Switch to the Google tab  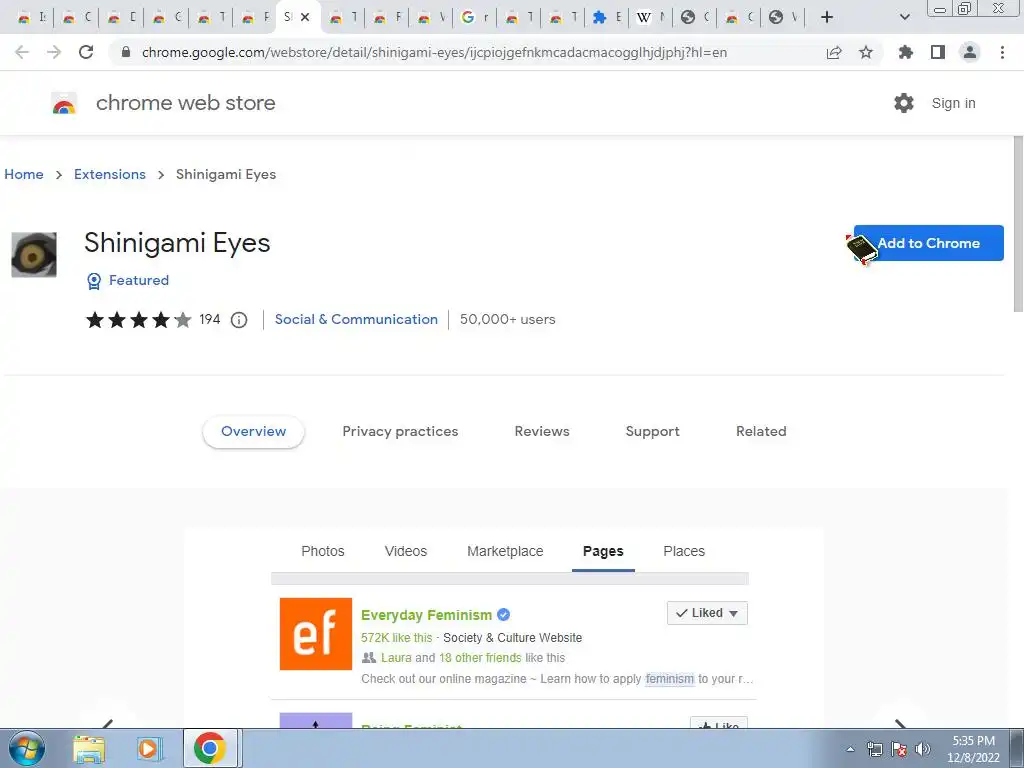(475, 17)
